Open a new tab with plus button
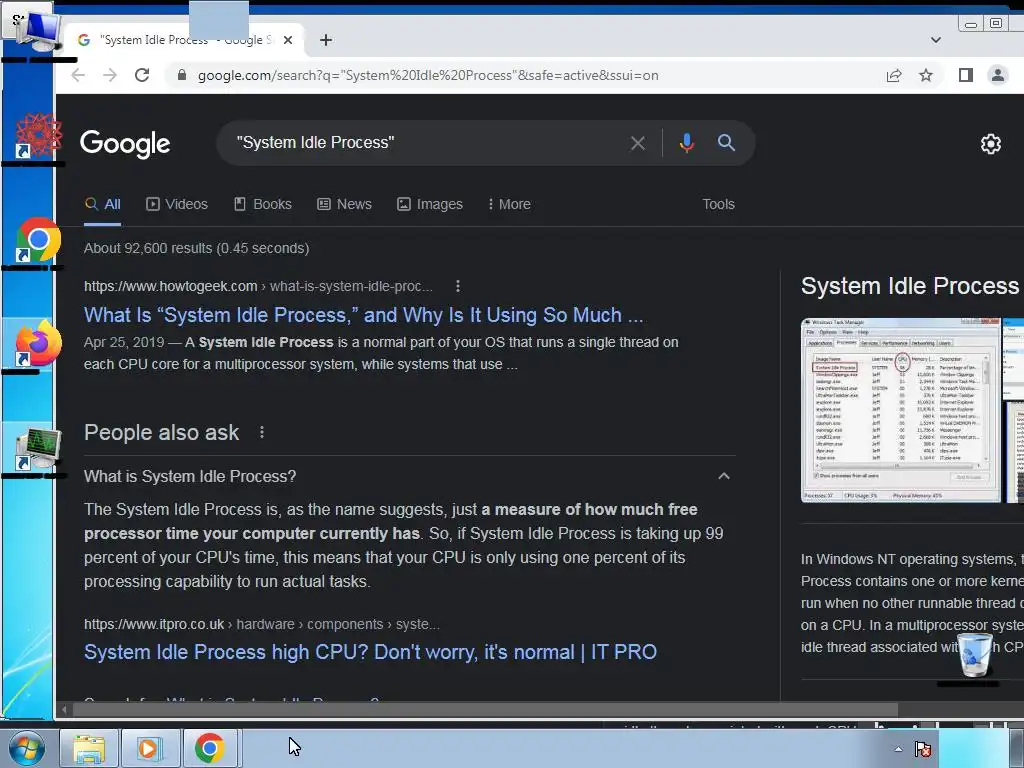Screen dimensions: 1024x768 click(326, 40)
